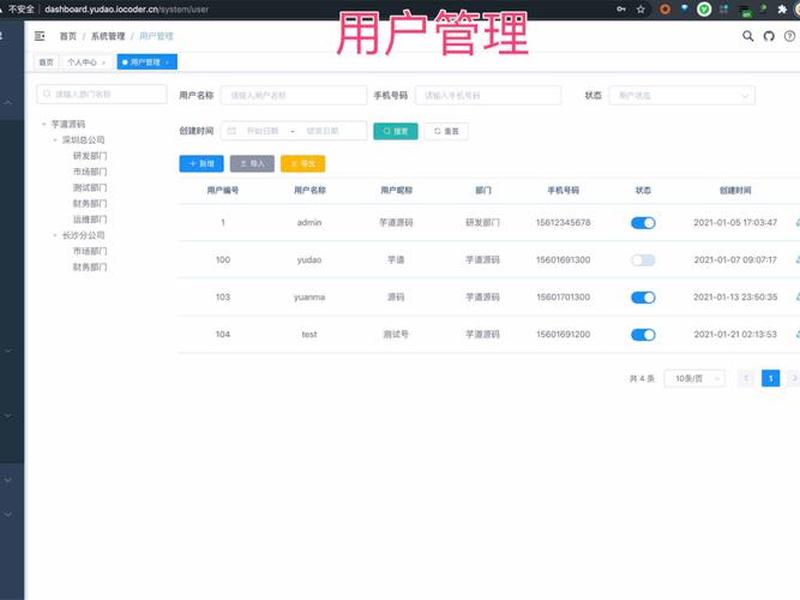Click the created time 2021-01-21 02:13:53
800x600 pixels.
click(735, 334)
